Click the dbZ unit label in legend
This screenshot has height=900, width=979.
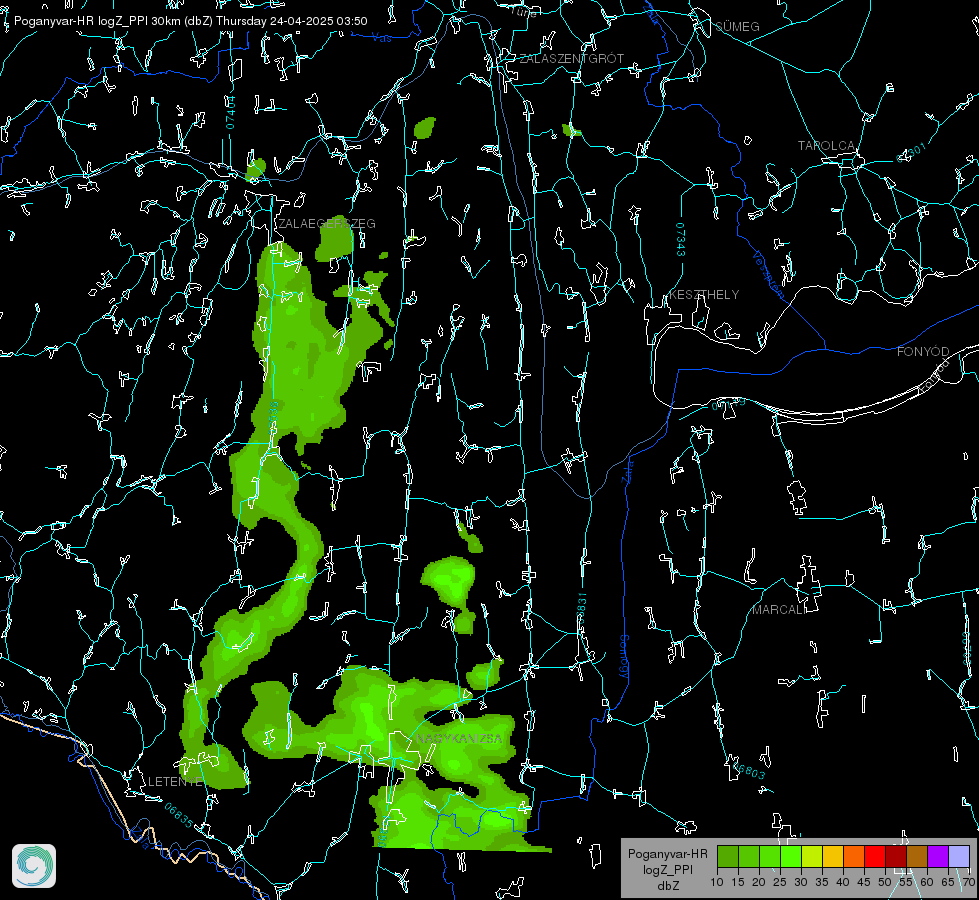[667, 886]
